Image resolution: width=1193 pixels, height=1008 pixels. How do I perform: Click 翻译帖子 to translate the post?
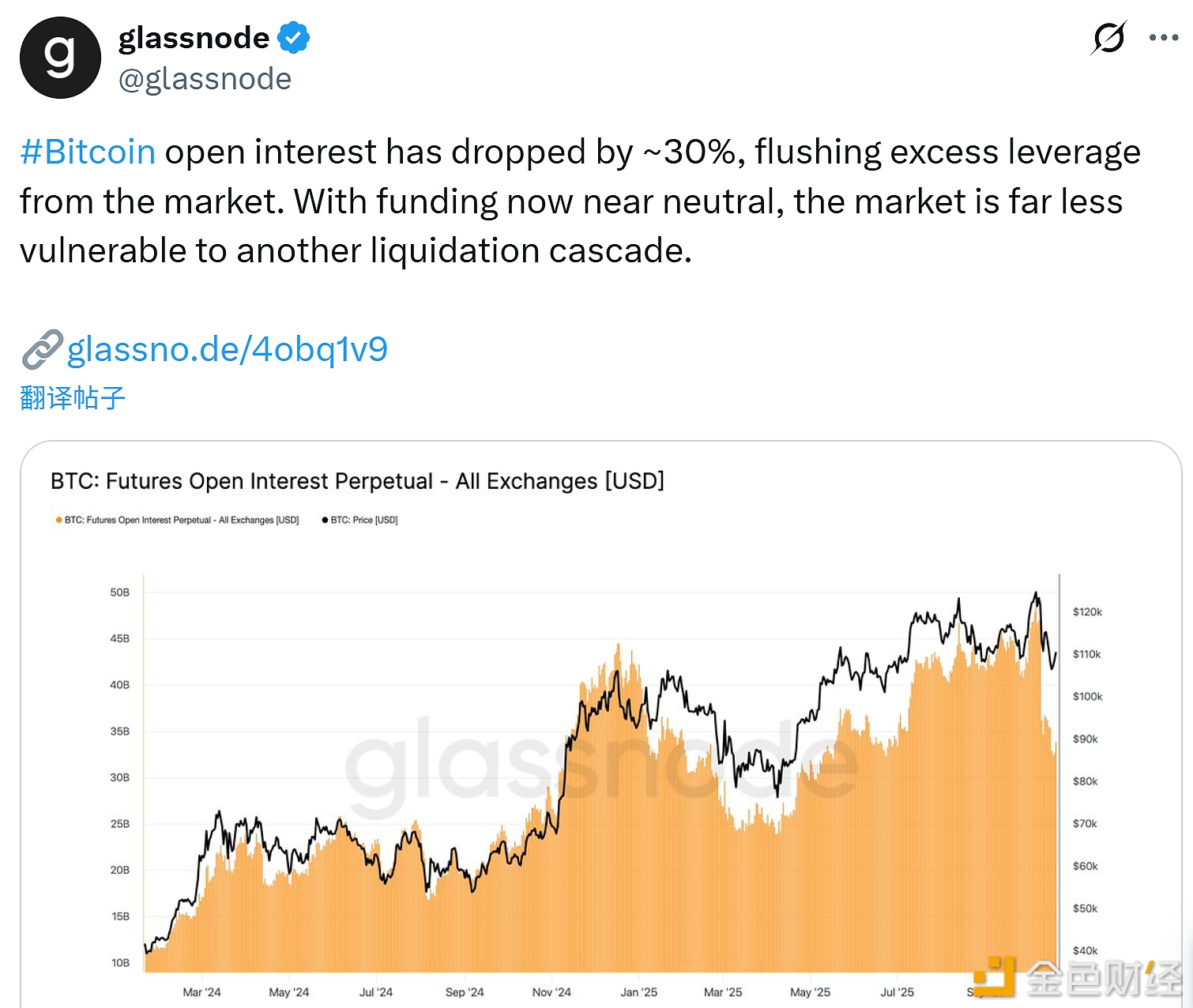[x=73, y=397]
